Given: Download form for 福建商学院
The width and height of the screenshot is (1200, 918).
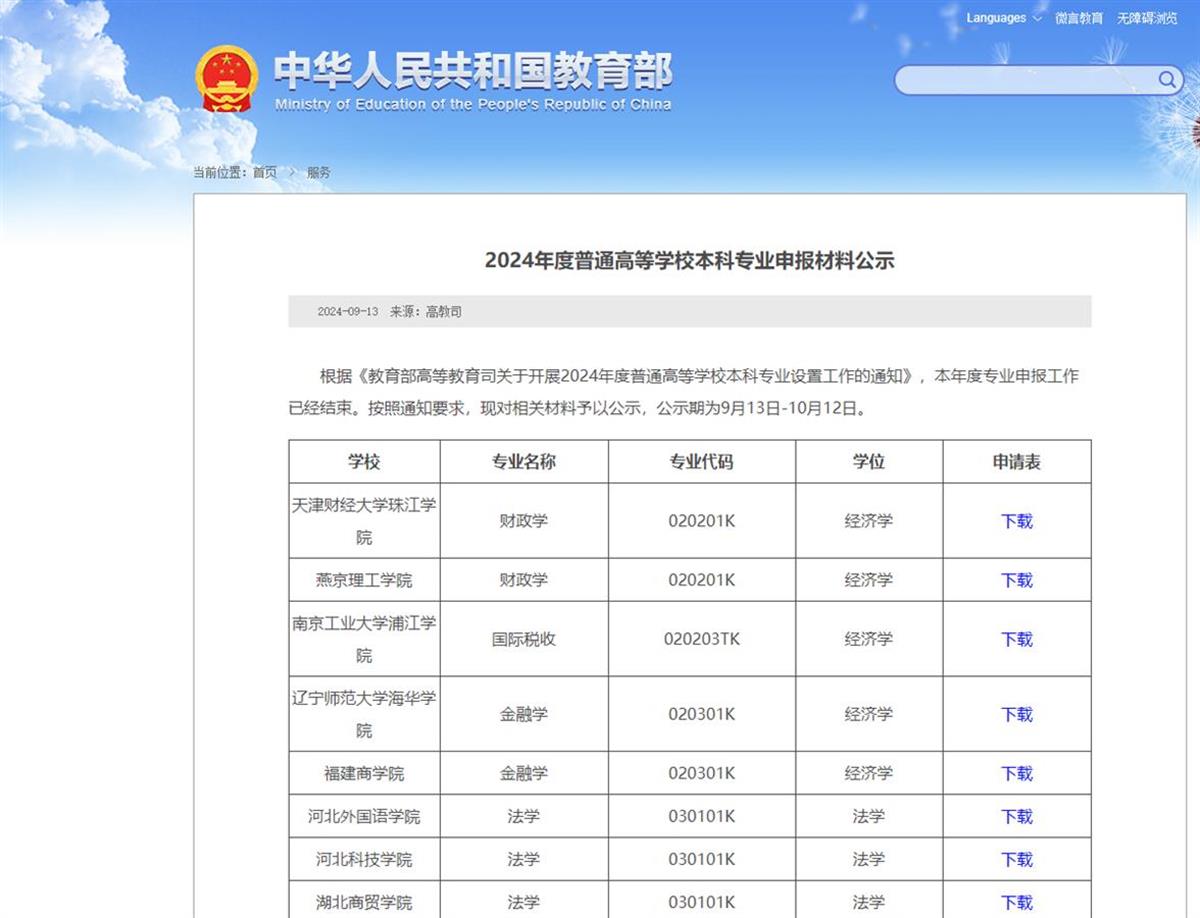Looking at the screenshot, I should (x=1017, y=773).
